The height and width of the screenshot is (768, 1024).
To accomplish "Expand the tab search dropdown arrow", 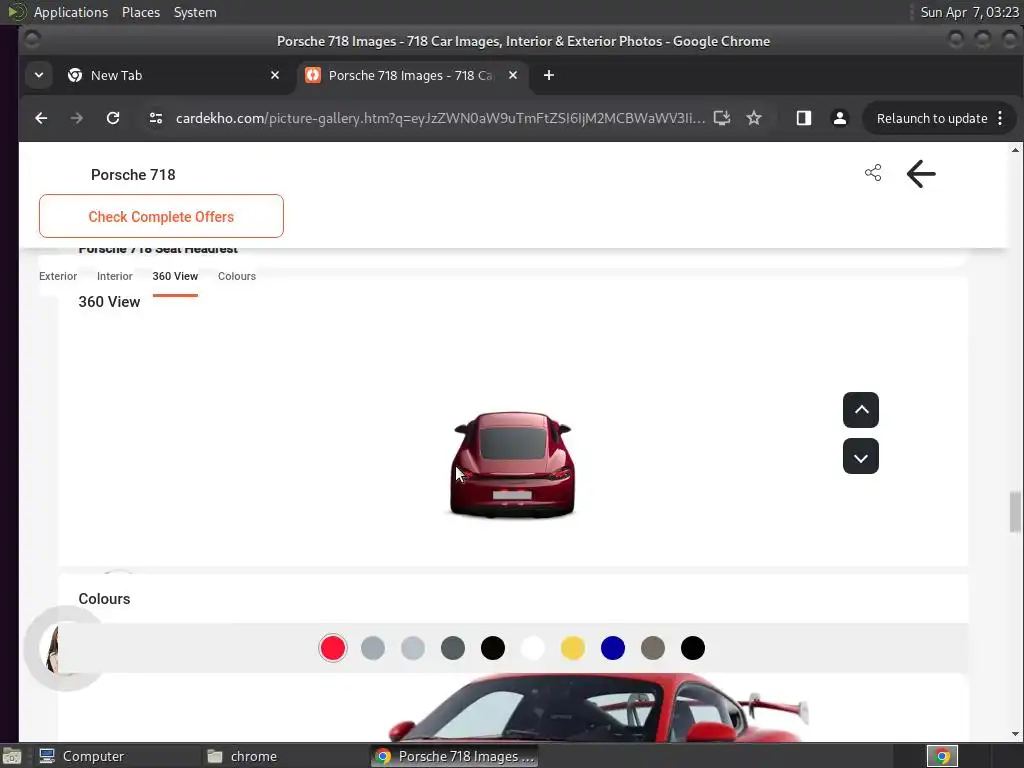I will coord(39,75).
